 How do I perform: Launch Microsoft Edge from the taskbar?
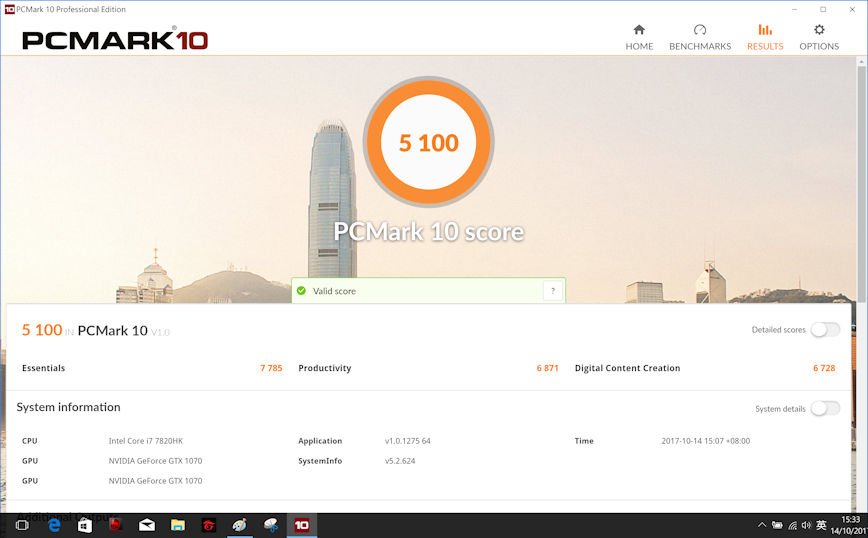point(54,525)
